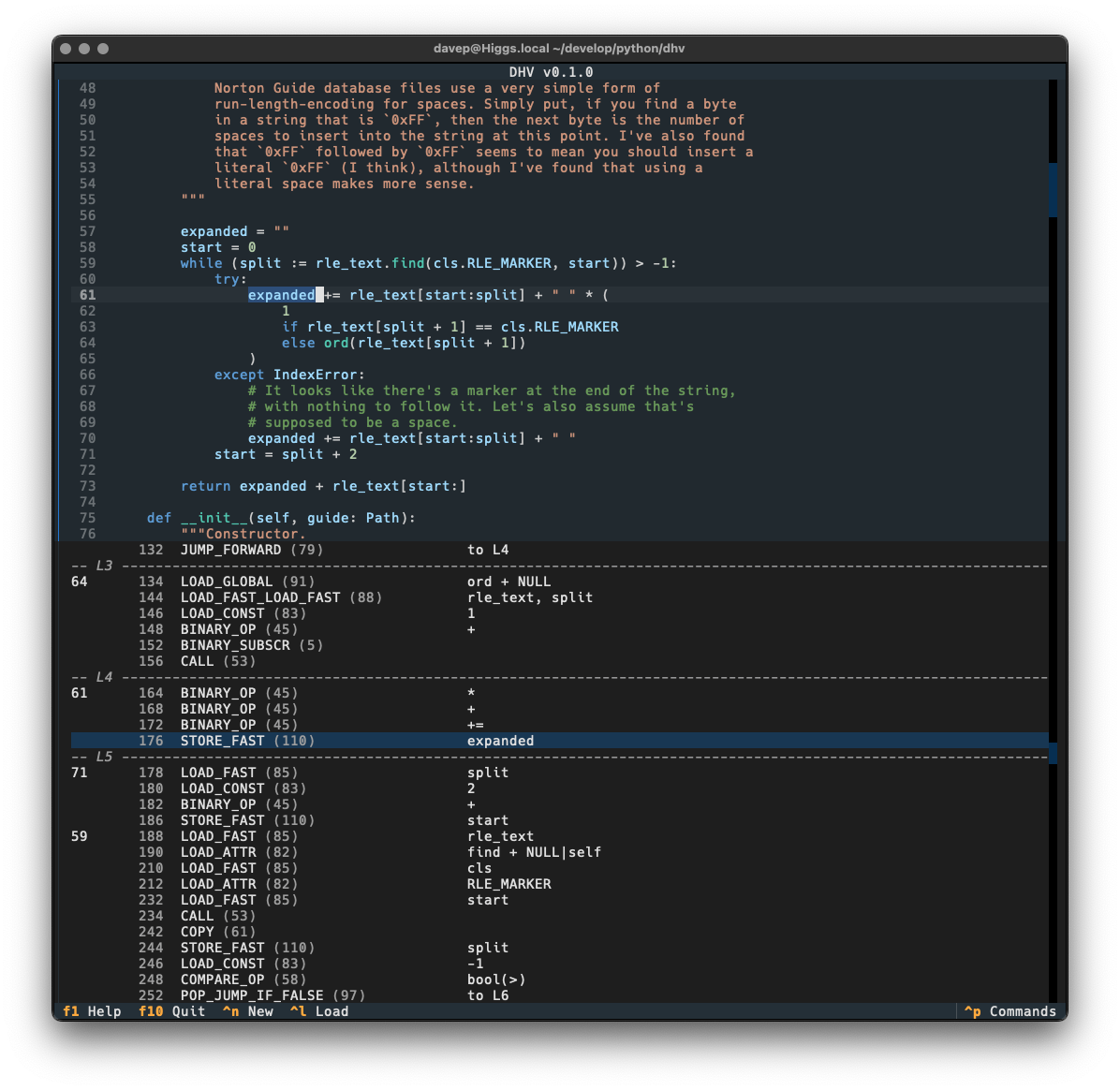Select the L4 label divider row
This screenshot has height=1090, width=1120.
point(560,677)
